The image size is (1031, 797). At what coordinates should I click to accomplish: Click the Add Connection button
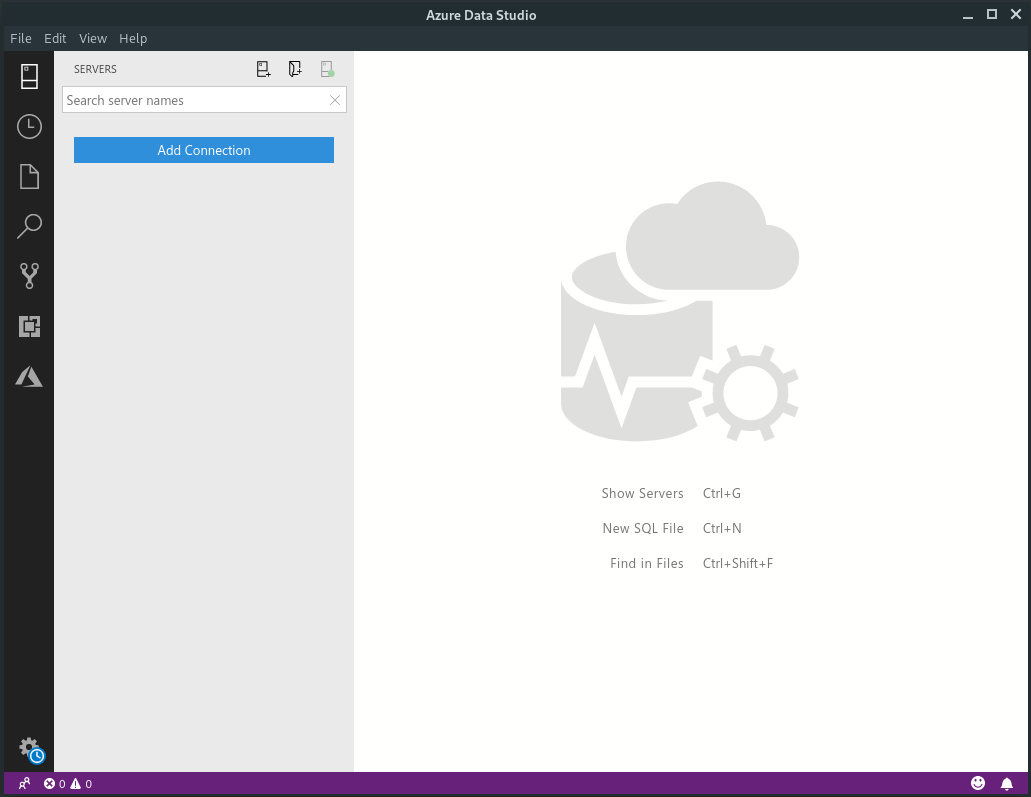pos(204,150)
